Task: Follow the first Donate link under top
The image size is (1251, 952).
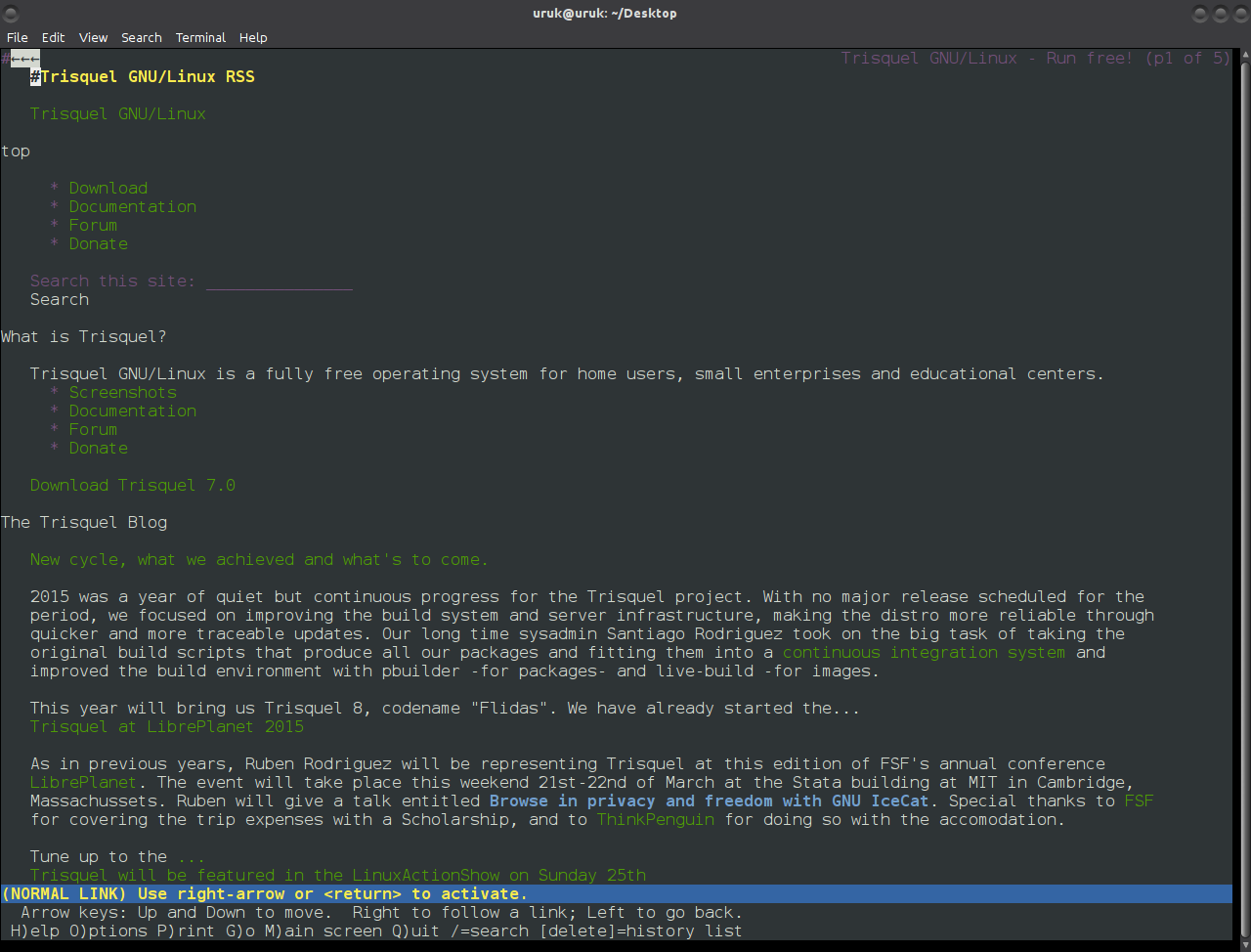Action: 99,243
